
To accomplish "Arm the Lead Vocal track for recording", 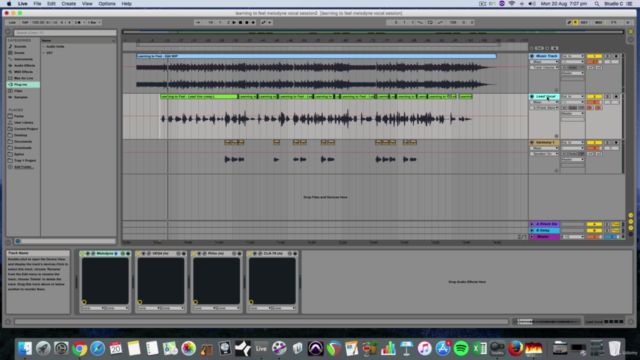I will point(616,97).
